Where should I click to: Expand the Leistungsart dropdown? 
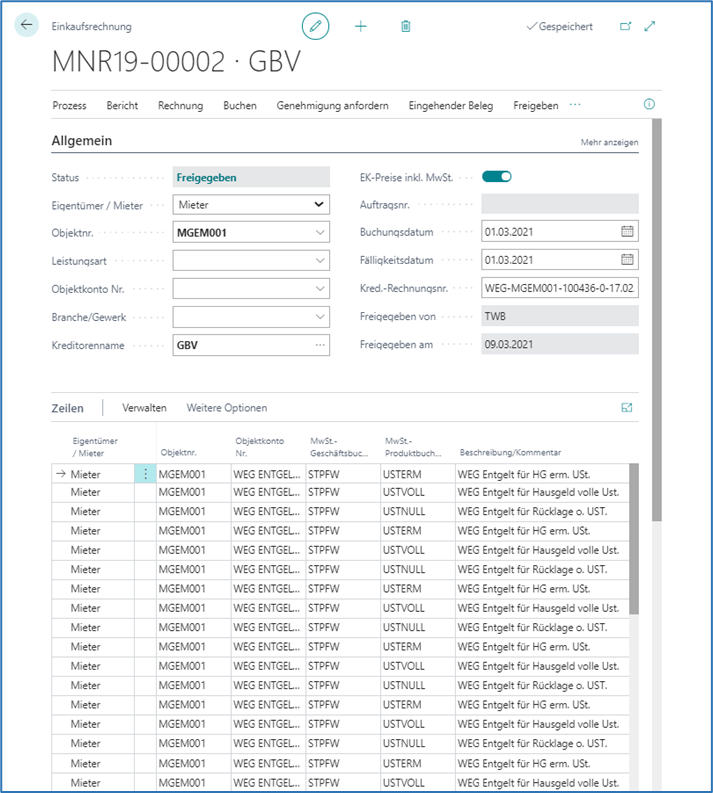click(319, 261)
